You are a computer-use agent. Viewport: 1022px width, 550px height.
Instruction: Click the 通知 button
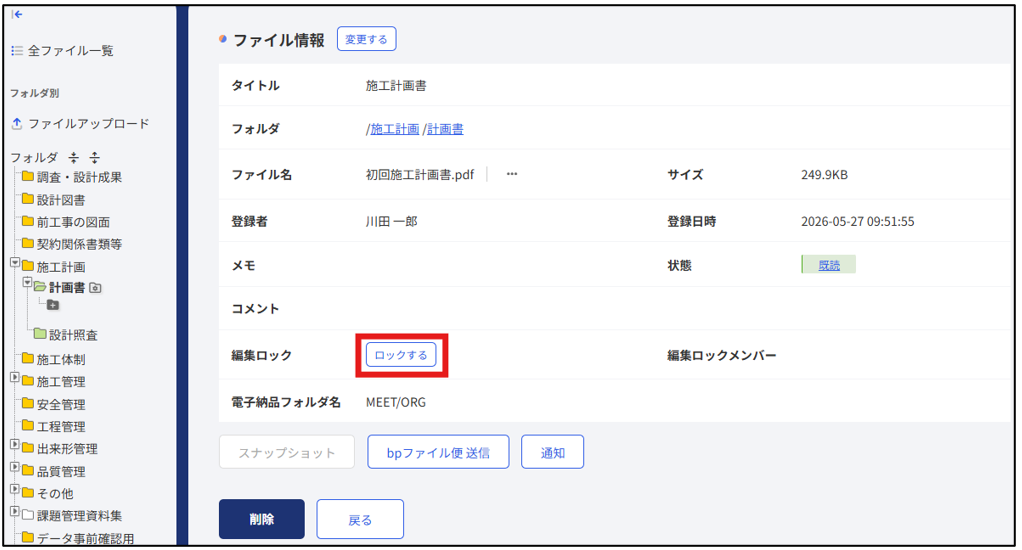pyautogui.click(x=552, y=452)
